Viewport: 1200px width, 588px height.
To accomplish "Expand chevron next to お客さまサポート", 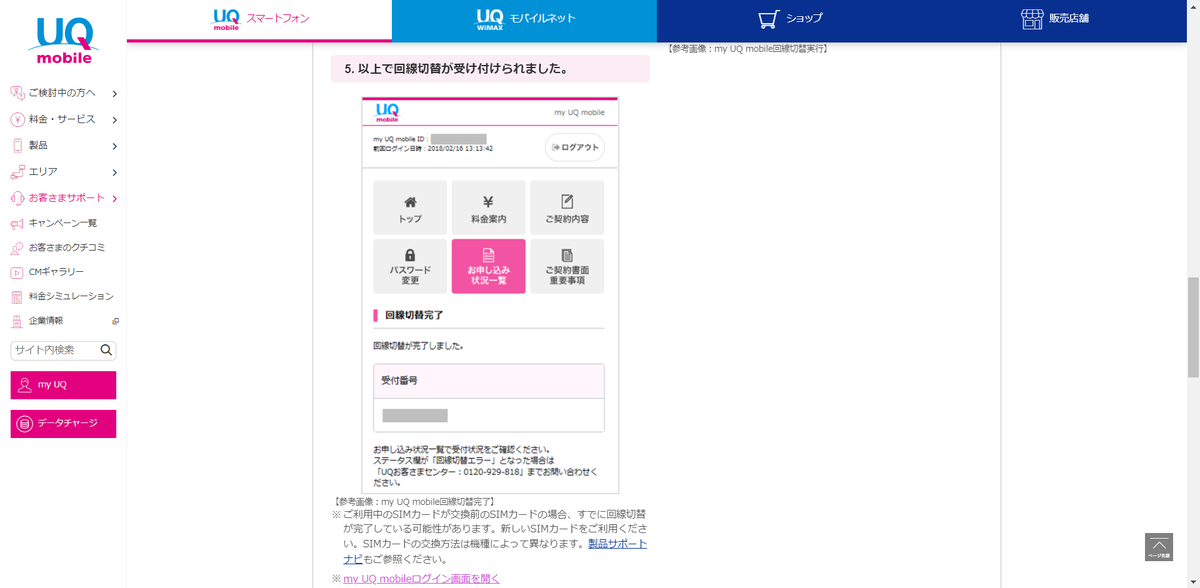I will pyautogui.click(x=115, y=198).
